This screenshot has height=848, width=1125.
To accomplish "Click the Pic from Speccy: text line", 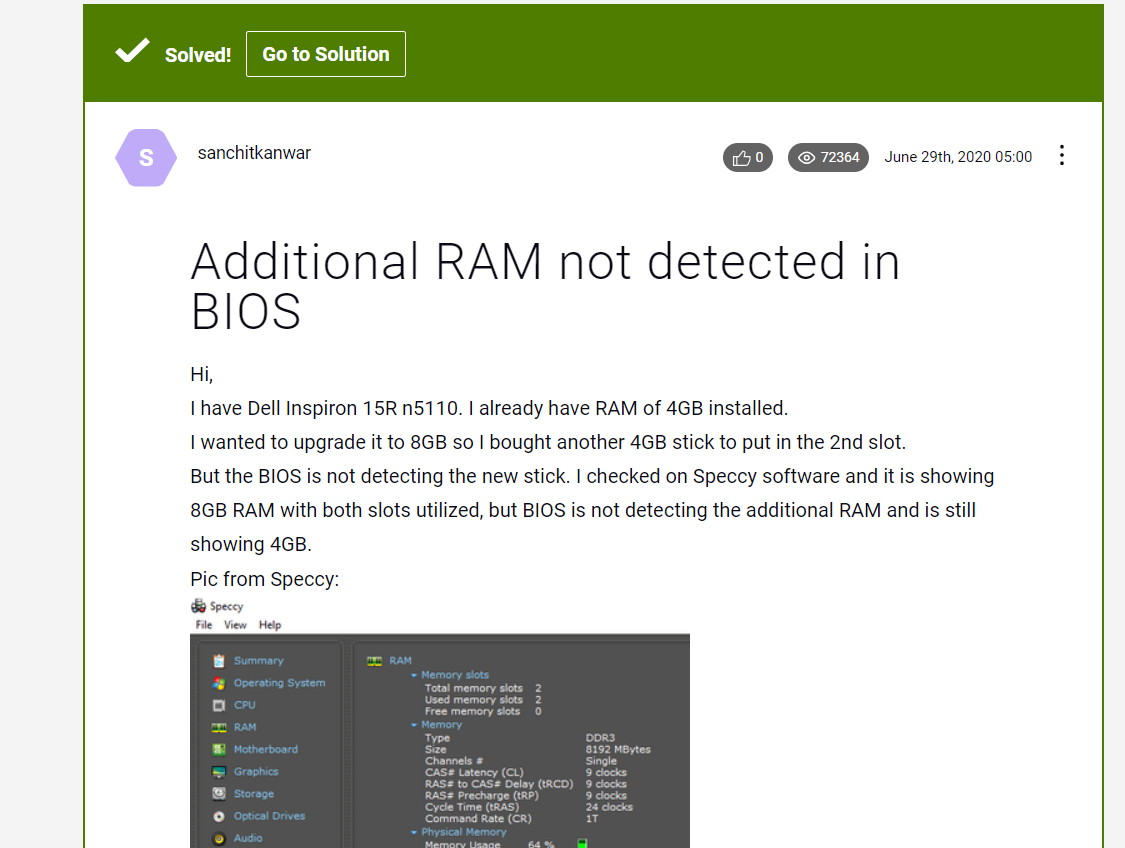I will click(x=264, y=579).
